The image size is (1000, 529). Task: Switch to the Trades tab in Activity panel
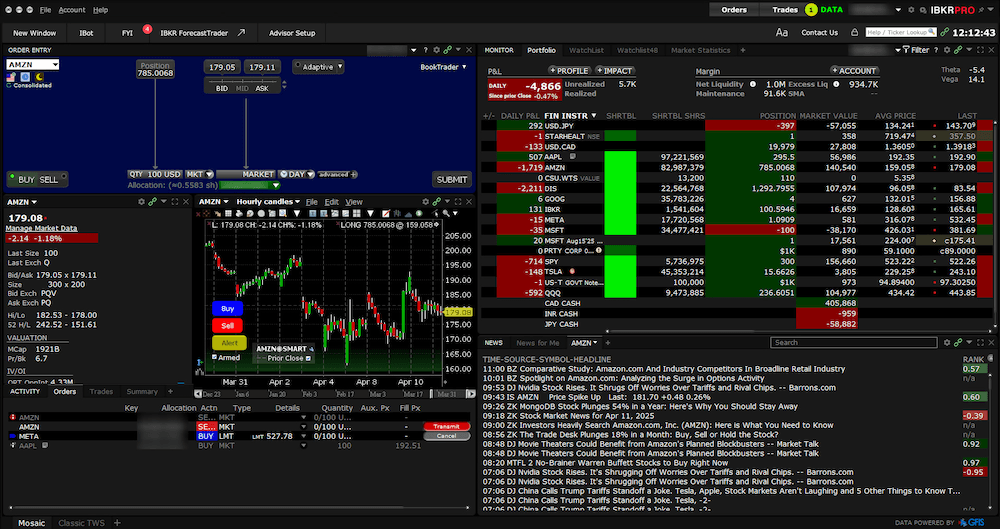coord(101,392)
